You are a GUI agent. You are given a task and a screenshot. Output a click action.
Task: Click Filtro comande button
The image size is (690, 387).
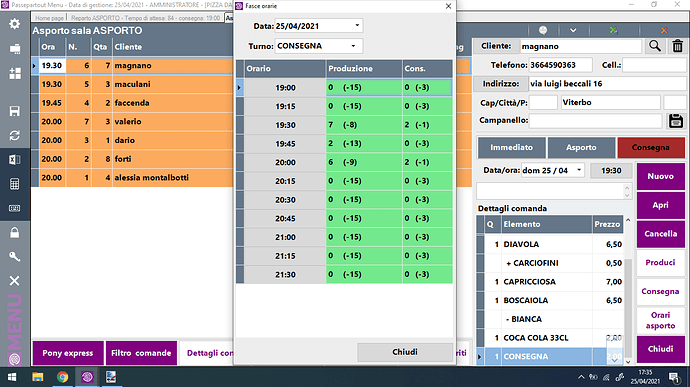point(141,353)
